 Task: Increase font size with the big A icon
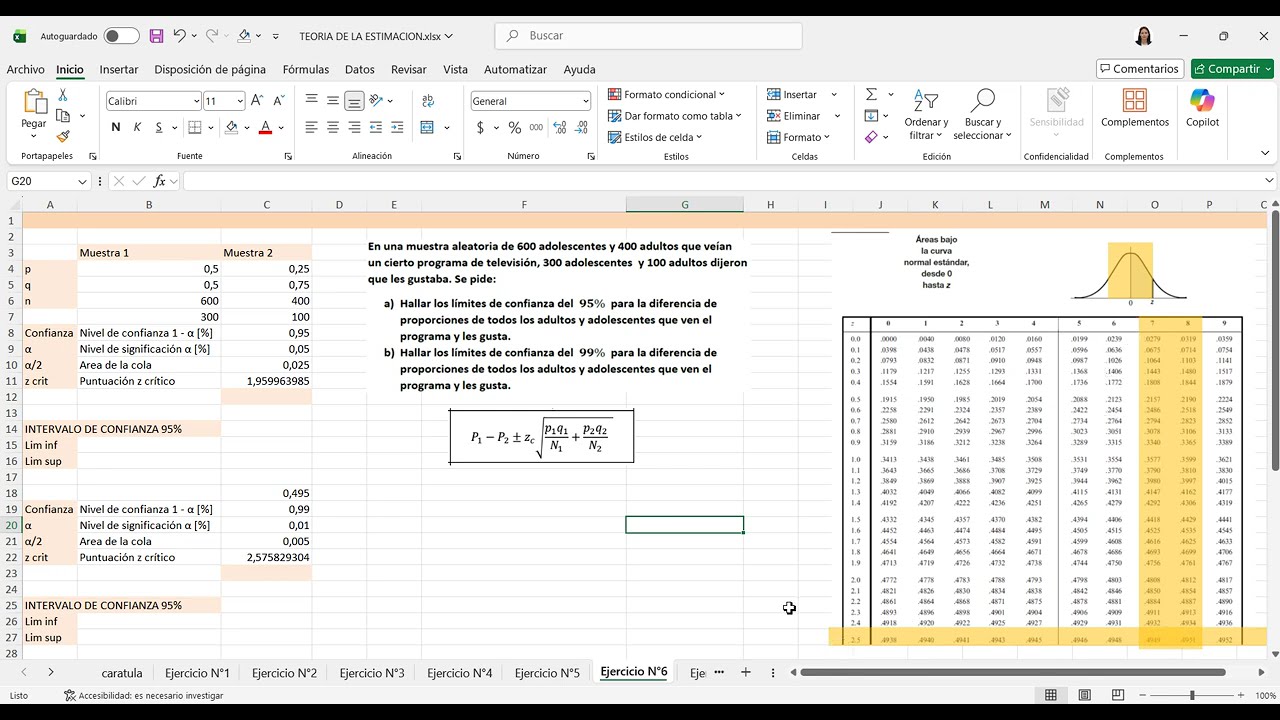coord(257,101)
